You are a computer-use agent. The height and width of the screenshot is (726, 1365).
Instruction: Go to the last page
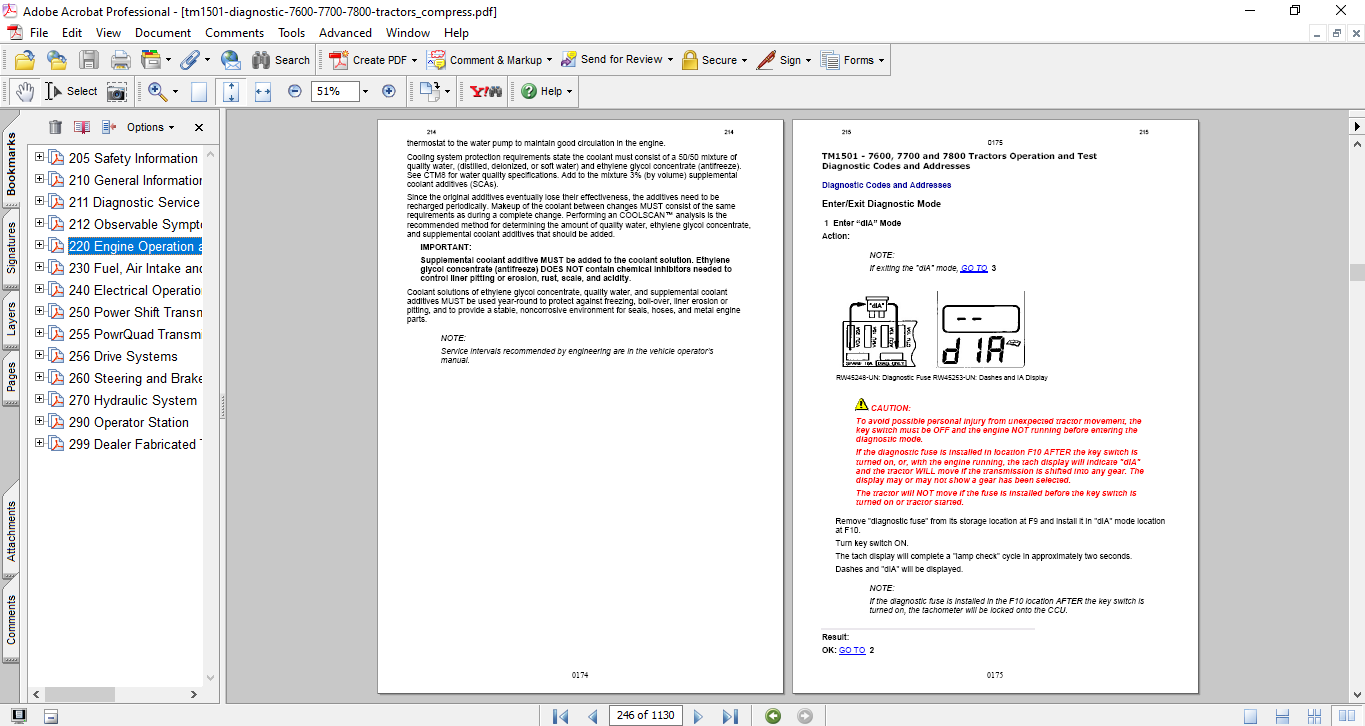point(730,716)
